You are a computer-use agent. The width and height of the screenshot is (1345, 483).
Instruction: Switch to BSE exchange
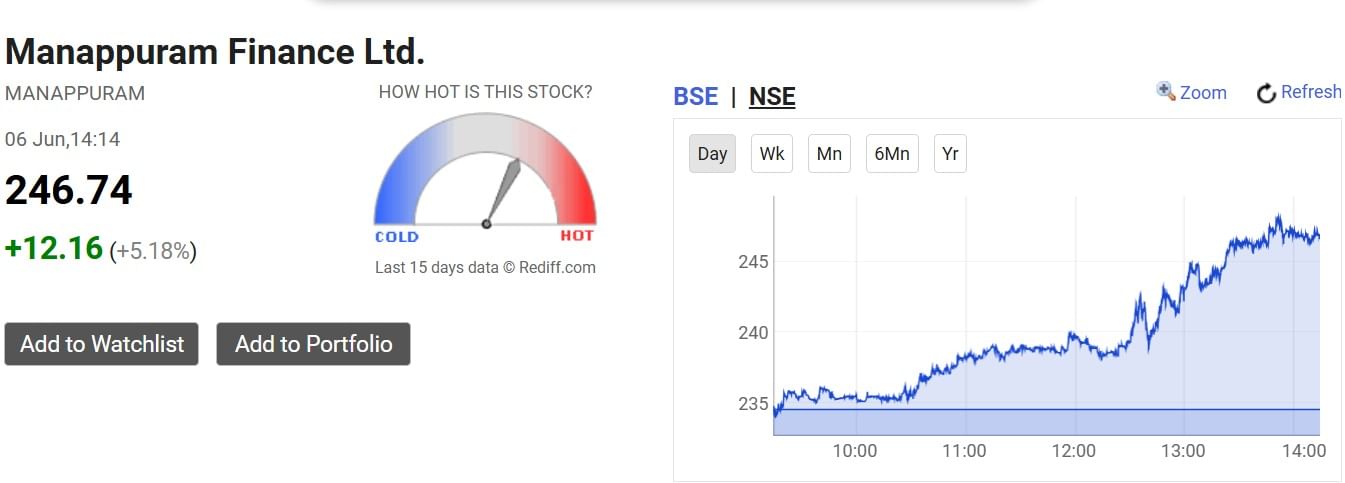point(696,96)
